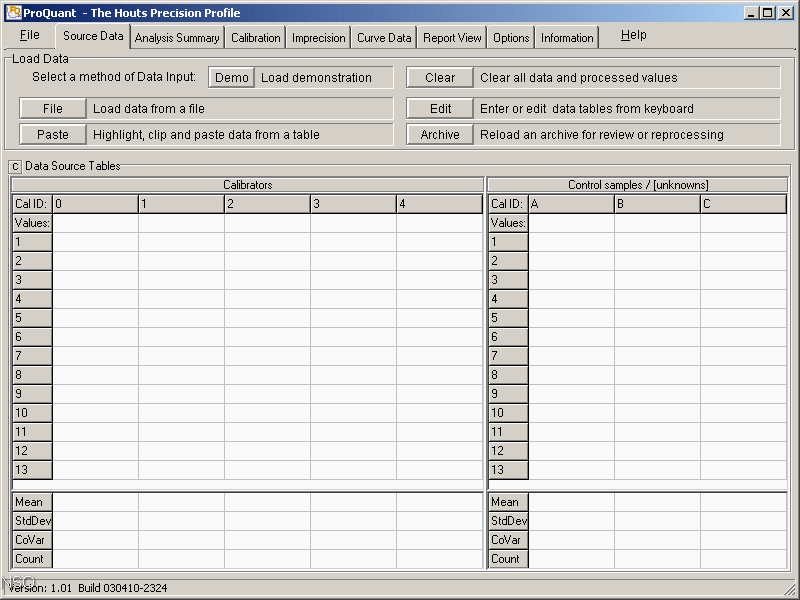Image resolution: width=800 pixels, height=600 pixels.
Task: Toggle the C button beside Data Source Tables
Action: (x=15, y=166)
